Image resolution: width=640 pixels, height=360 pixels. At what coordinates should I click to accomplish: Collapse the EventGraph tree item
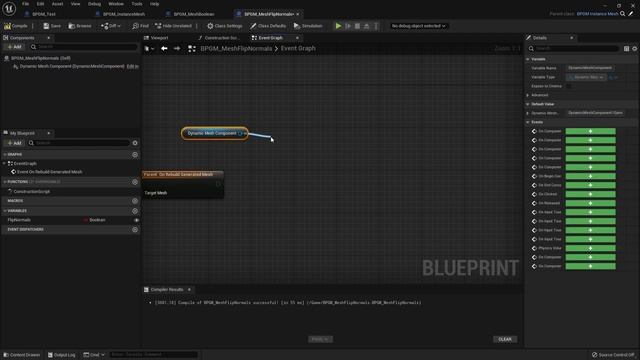(x=4, y=163)
